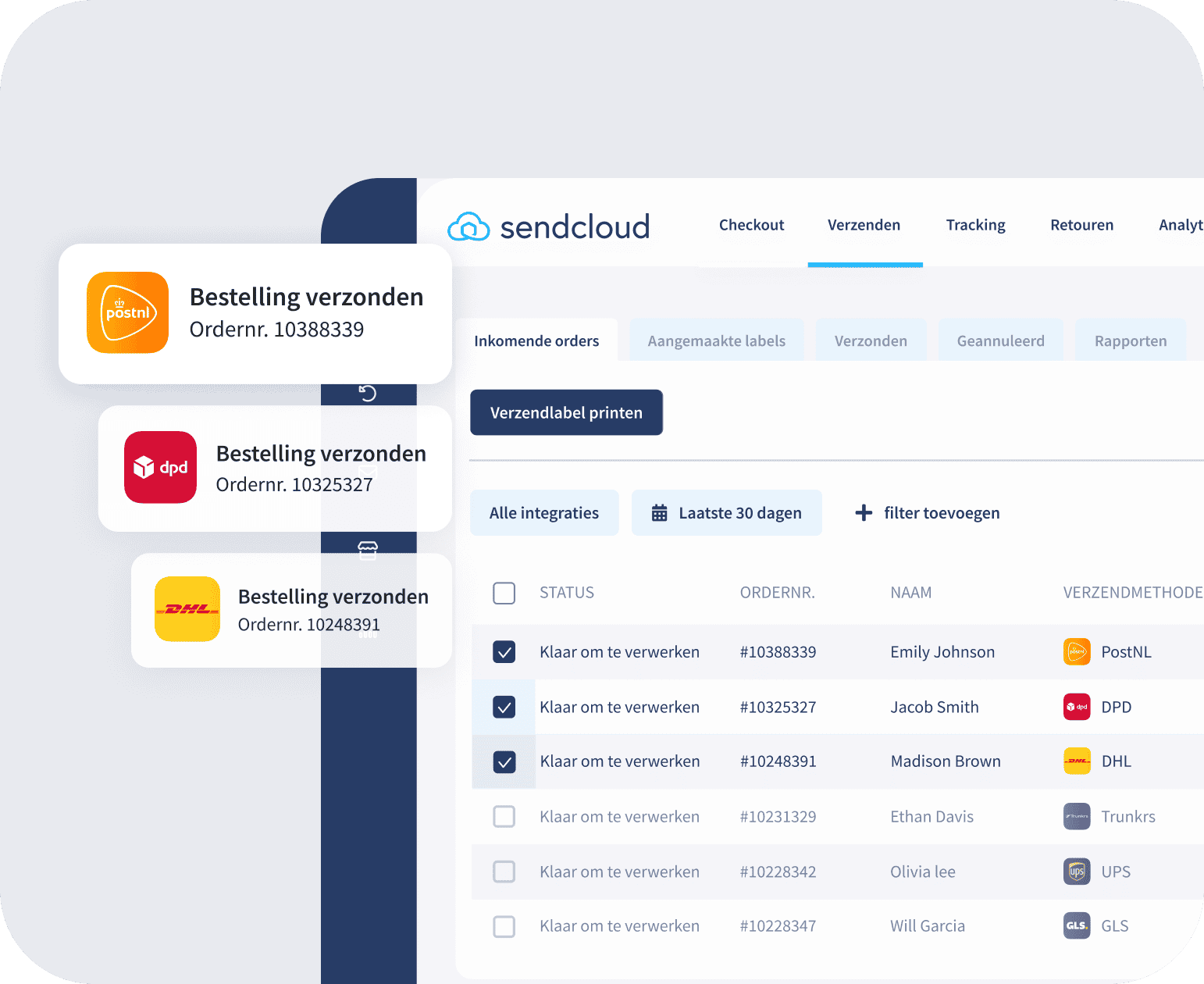Click order number #10228347 in the table
This screenshot has width=1204, height=984.
[778, 926]
